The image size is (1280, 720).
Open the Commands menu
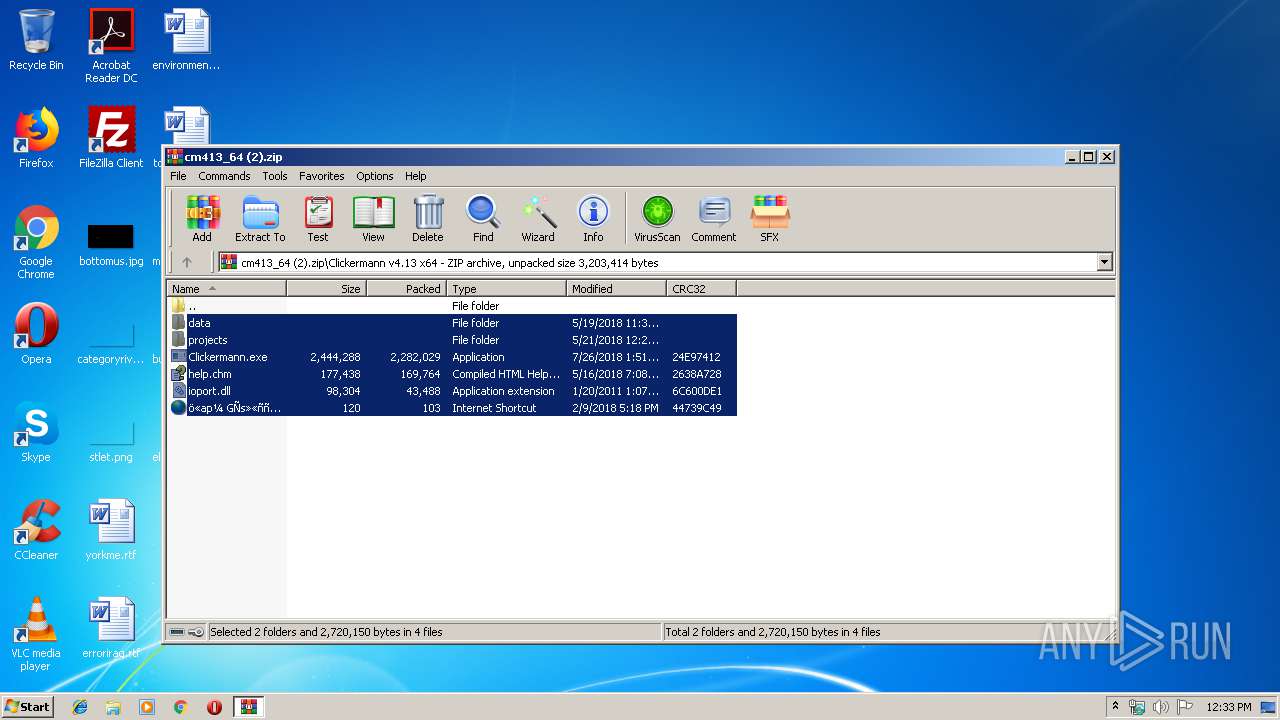[224, 176]
